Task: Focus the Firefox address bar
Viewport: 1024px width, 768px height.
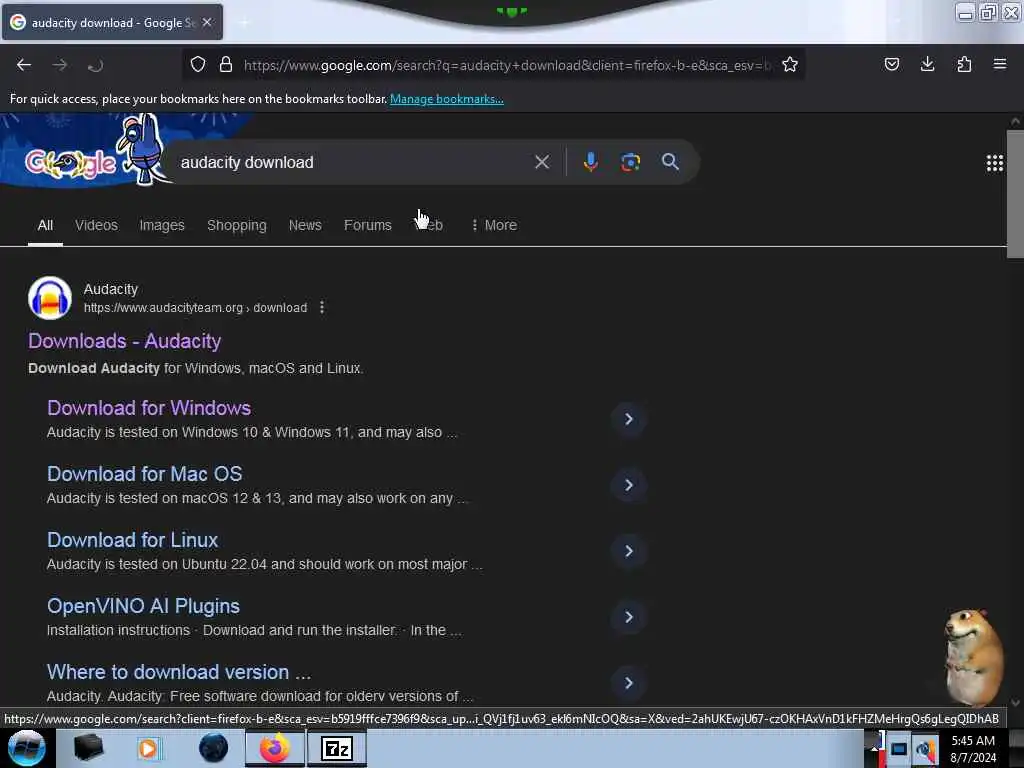Action: click(x=507, y=65)
